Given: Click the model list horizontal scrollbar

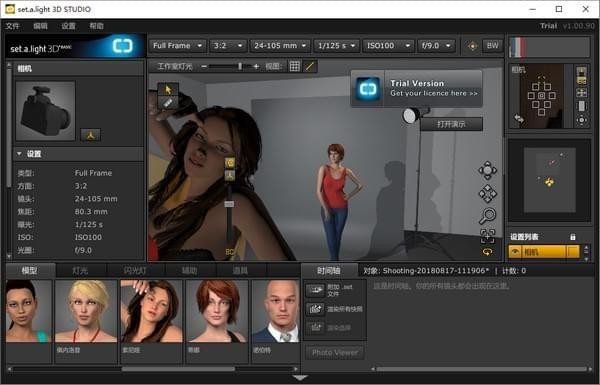Looking at the screenshot, I should pos(178,369).
